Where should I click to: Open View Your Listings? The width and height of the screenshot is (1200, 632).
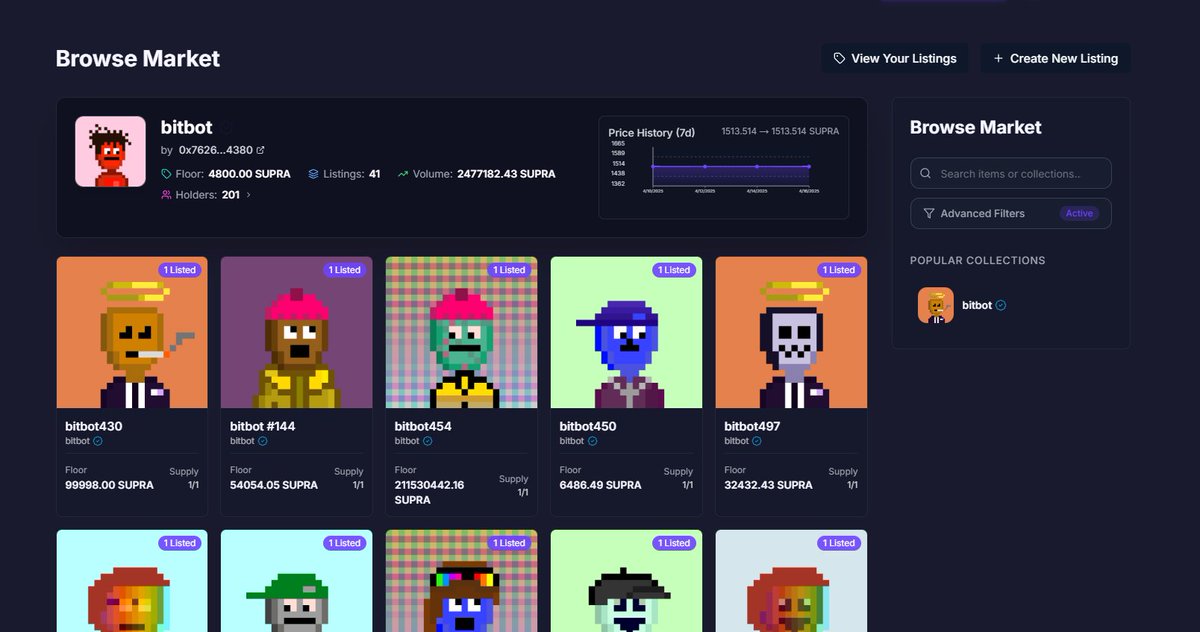tap(895, 58)
